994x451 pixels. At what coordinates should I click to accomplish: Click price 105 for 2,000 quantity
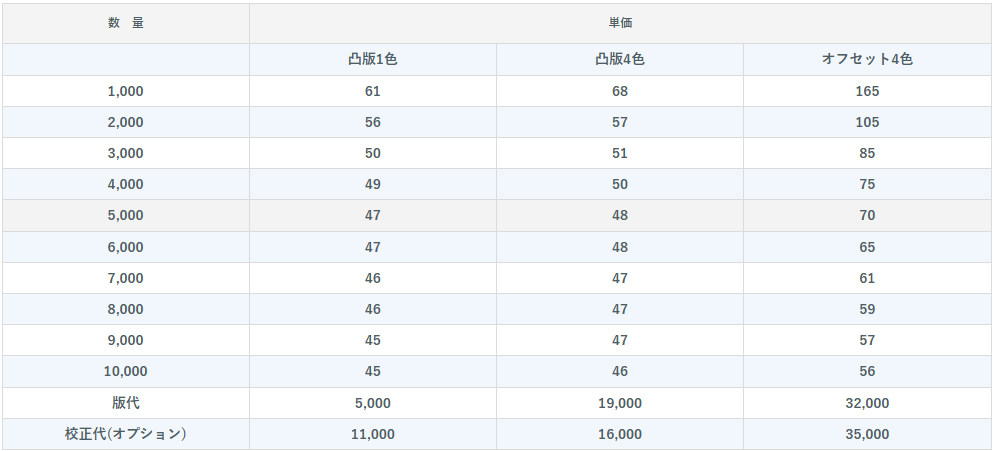(x=867, y=122)
